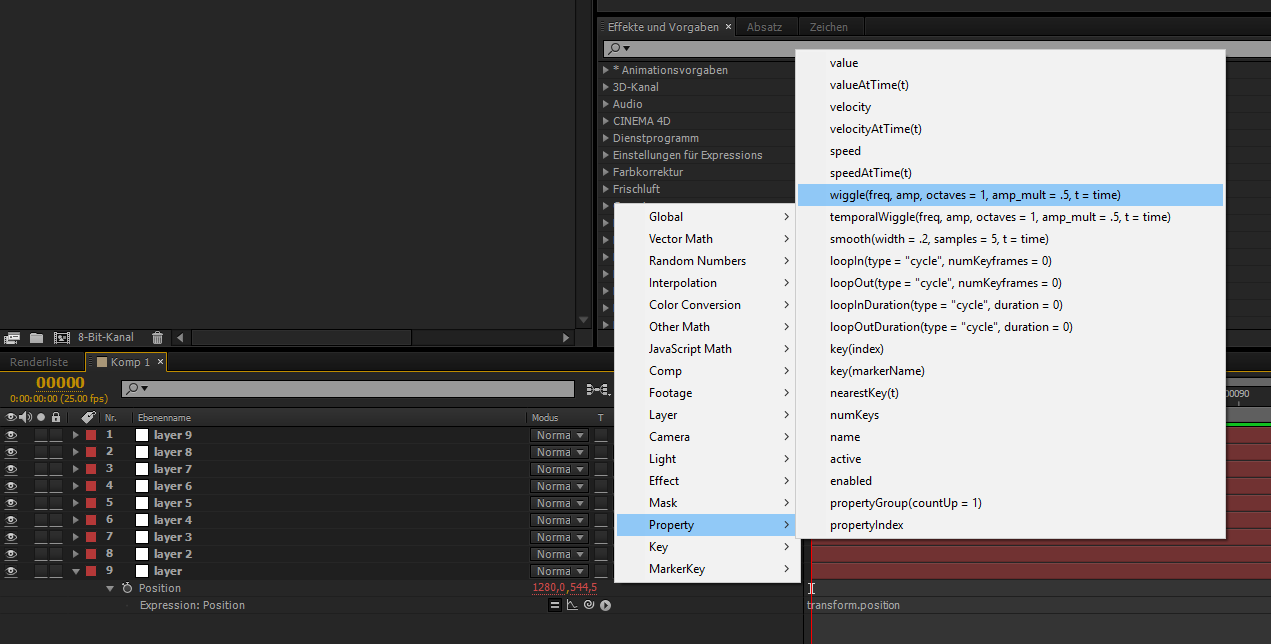Image resolution: width=1271 pixels, height=644 pixels.
Task: Click red label swatch of layer 2
Action: click(x=91, y=554)
